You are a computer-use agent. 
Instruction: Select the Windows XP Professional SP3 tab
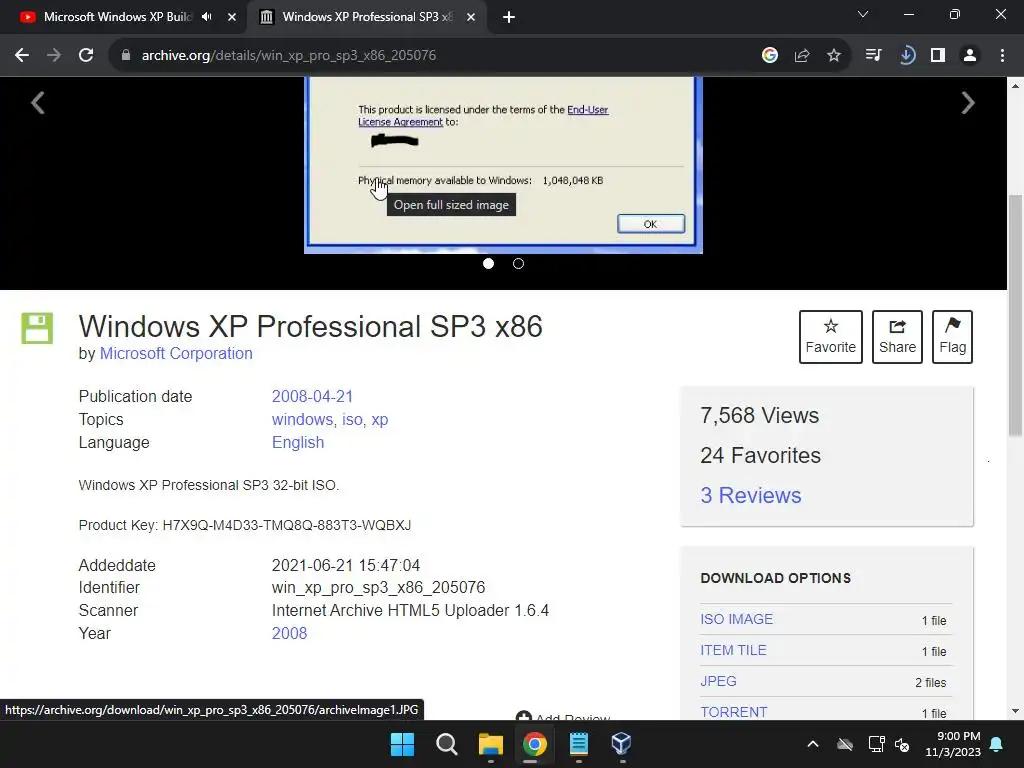click(366, 17)
